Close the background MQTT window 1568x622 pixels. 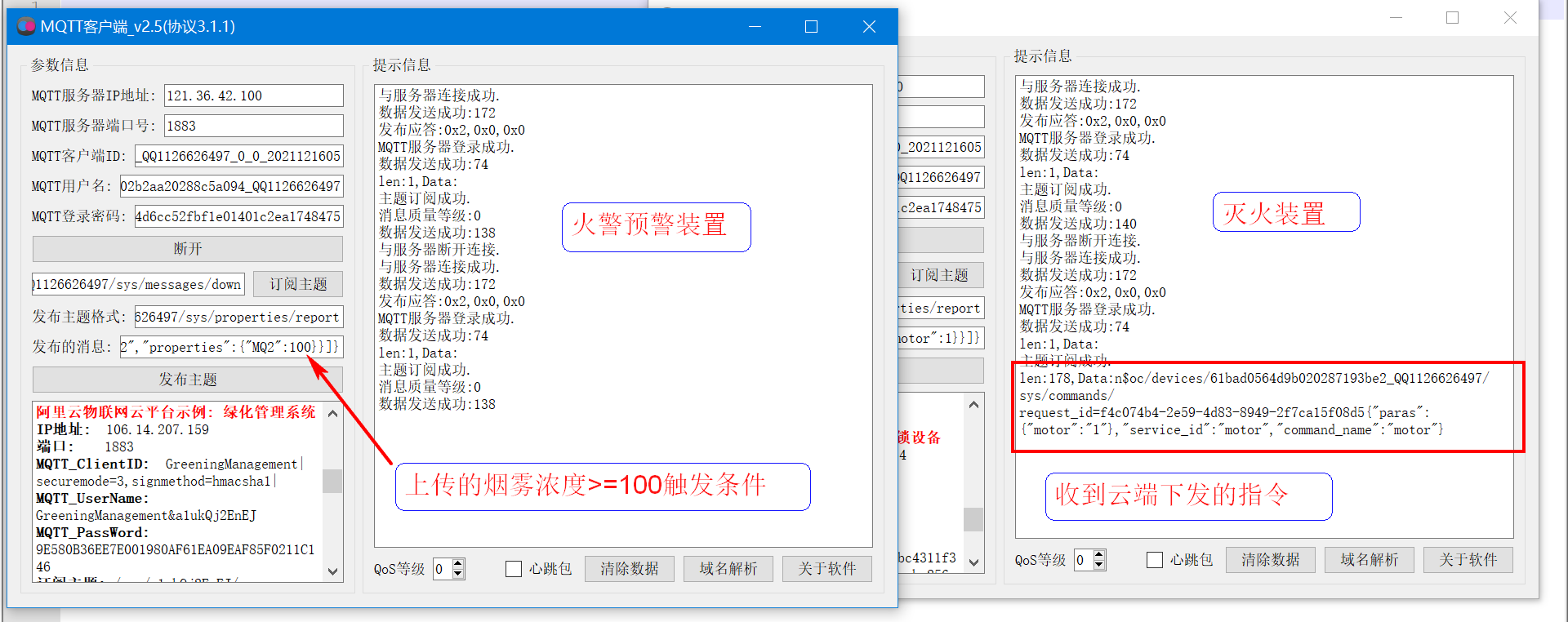(x=1510, y=18)
